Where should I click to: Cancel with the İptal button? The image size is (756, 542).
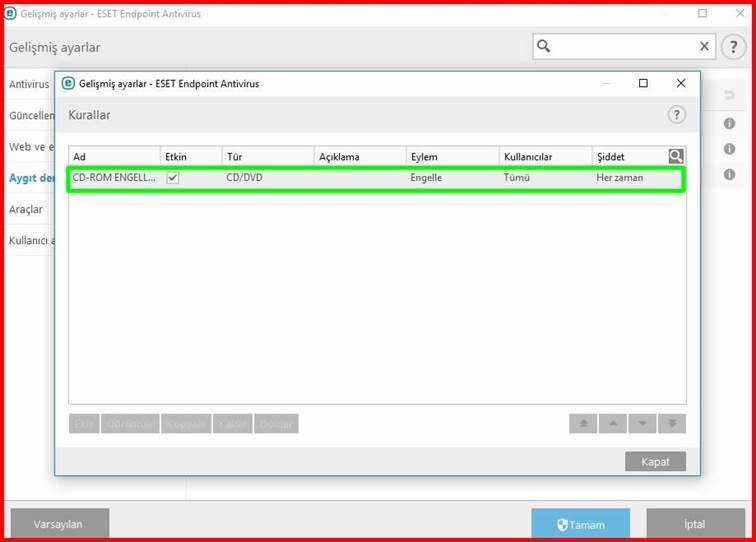(x=695, y=524)
